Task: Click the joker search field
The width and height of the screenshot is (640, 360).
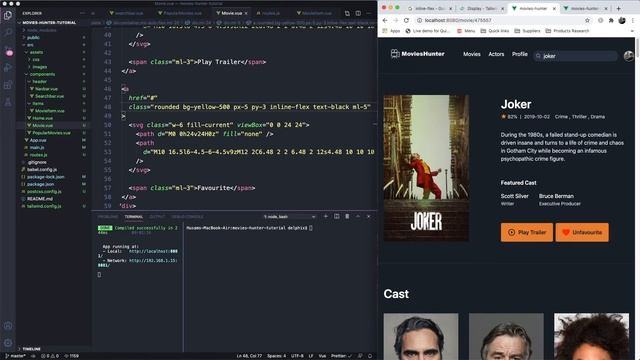Action: click(575, 56)
